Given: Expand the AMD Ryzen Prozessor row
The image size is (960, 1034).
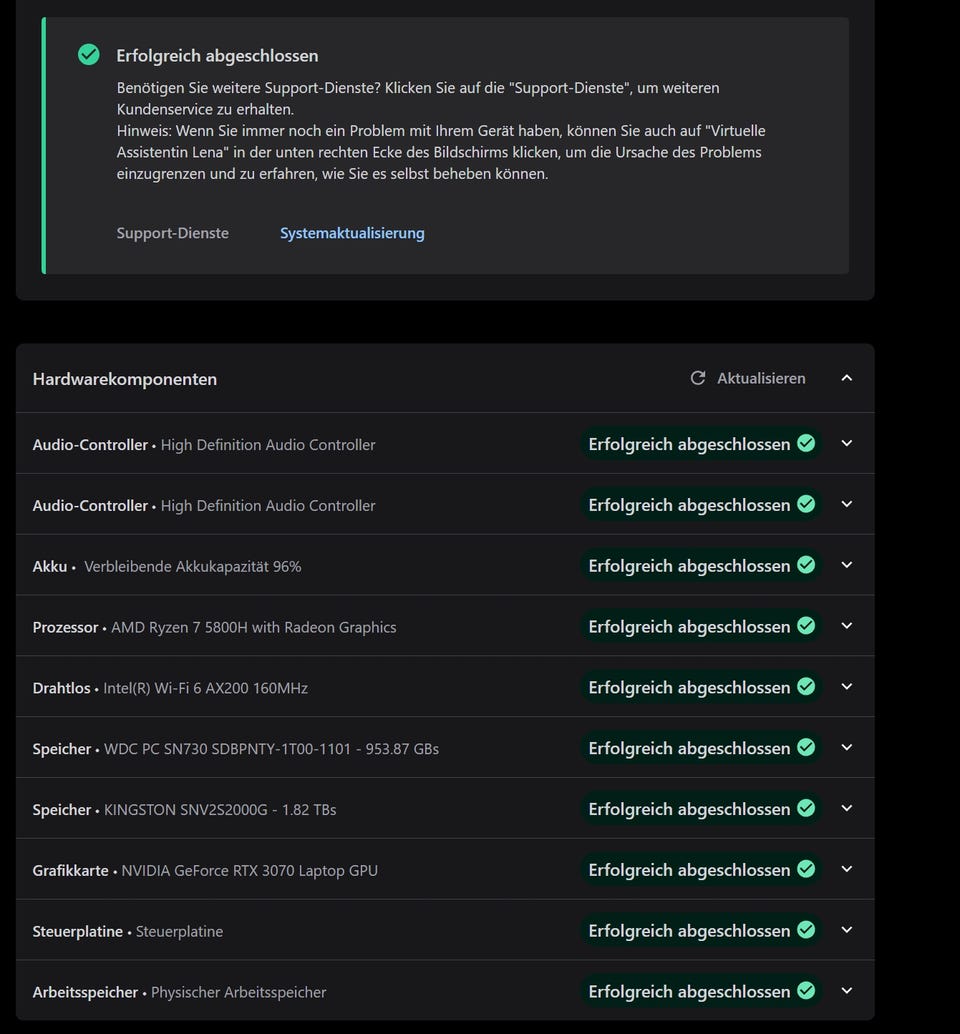Looking at the screenshot, I should 847,626.
